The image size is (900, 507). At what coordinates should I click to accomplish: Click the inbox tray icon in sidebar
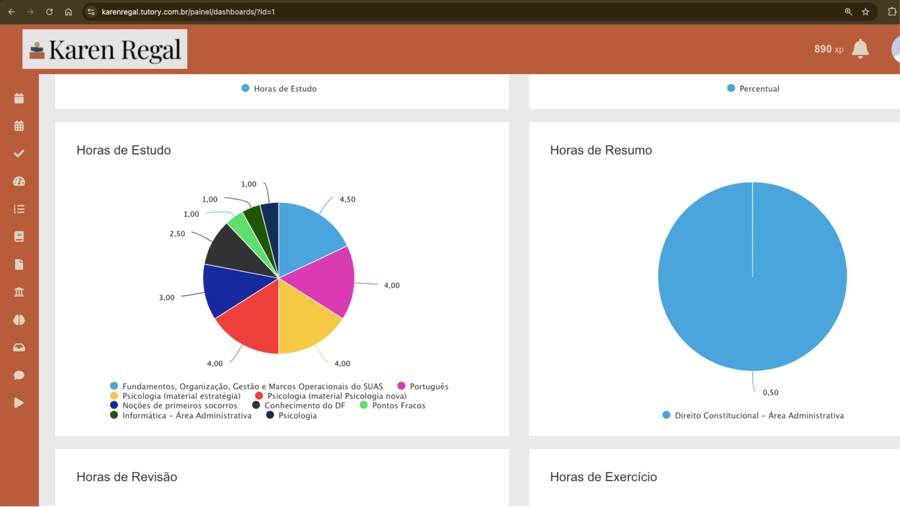(19, 347)
